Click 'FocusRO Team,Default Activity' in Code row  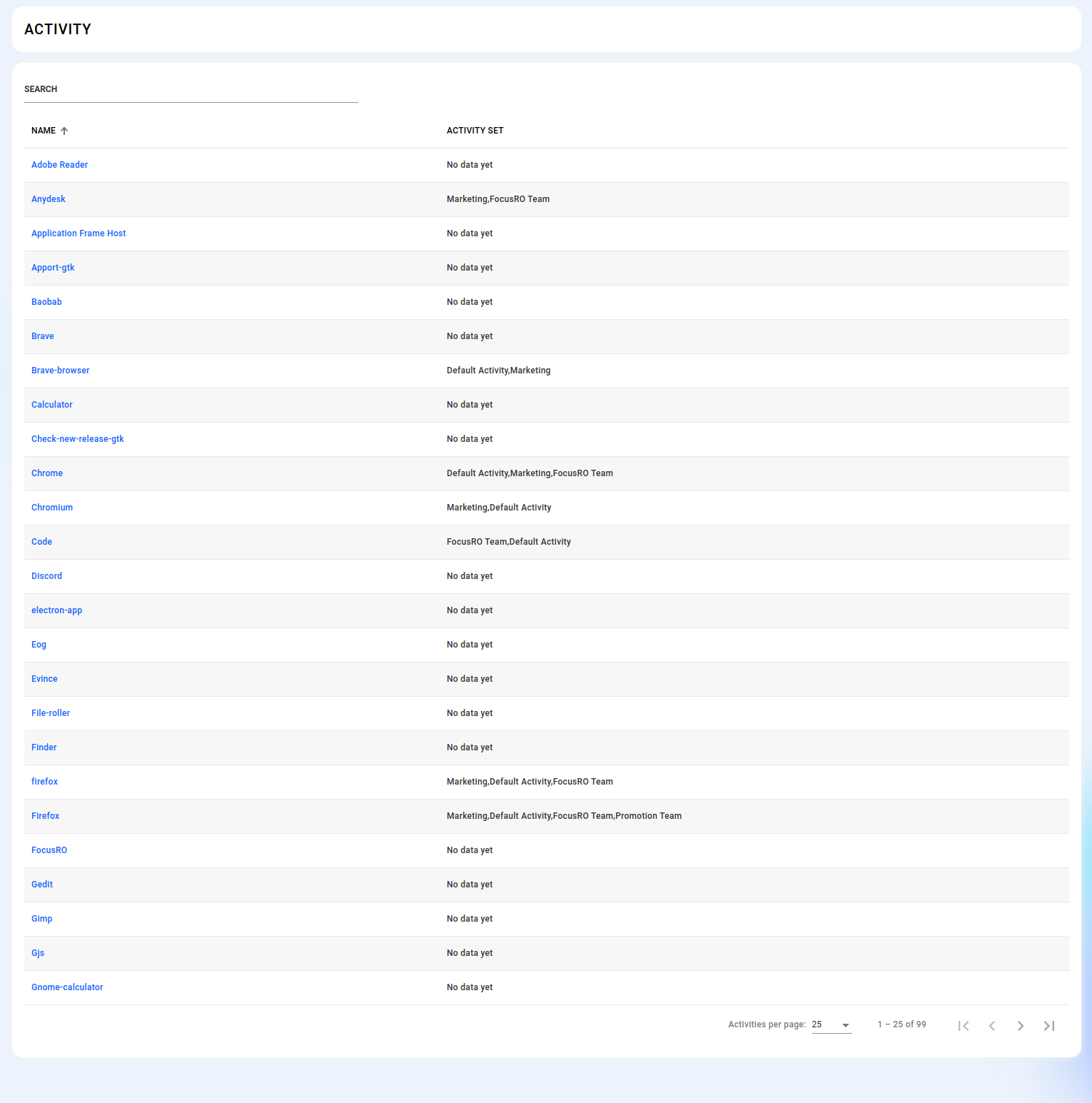point(509,542)
